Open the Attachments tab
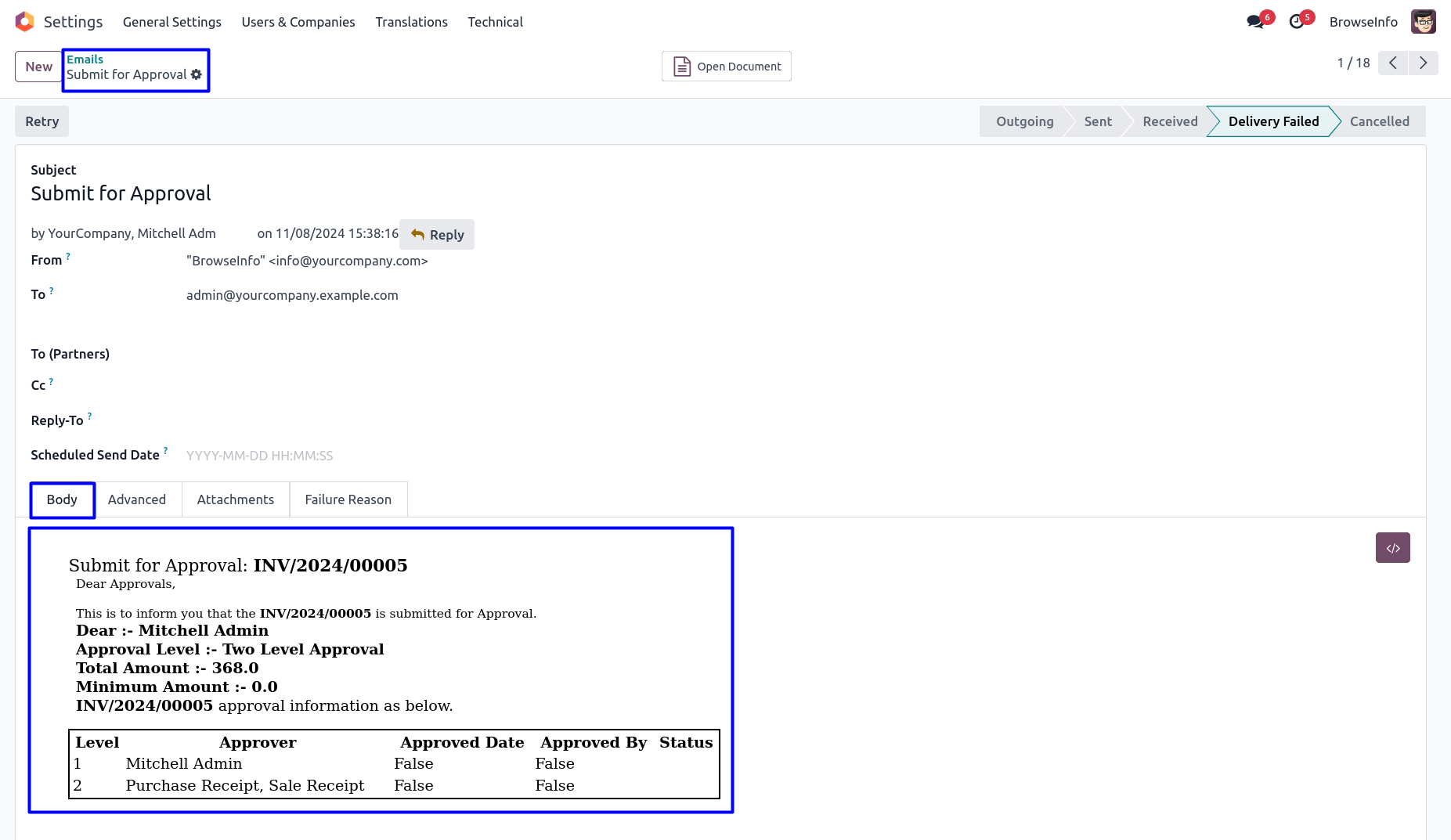1451x840 pixels. click(235, 499)
